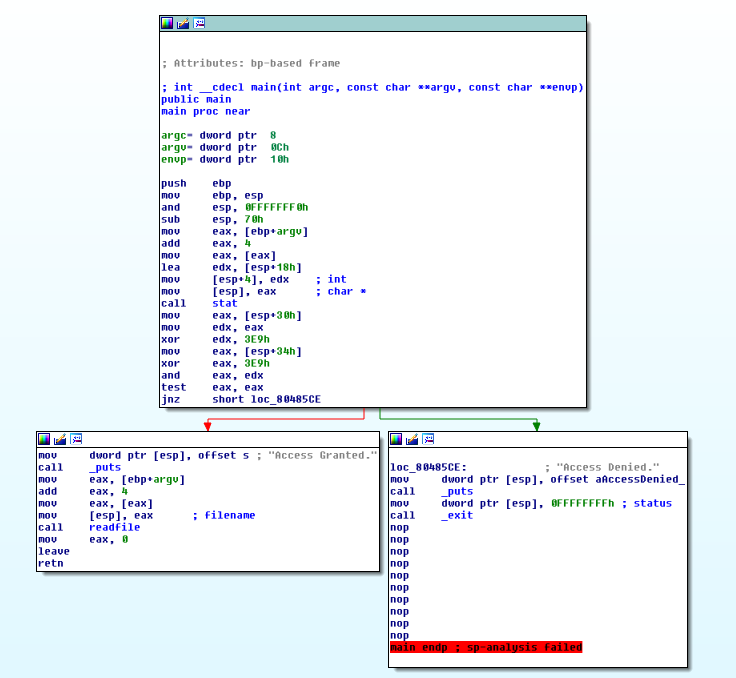Image resolution: width=736 pixels, height=678 pixels.
Task: Click the main function prototype comment
Action: (x=372, y=87)
